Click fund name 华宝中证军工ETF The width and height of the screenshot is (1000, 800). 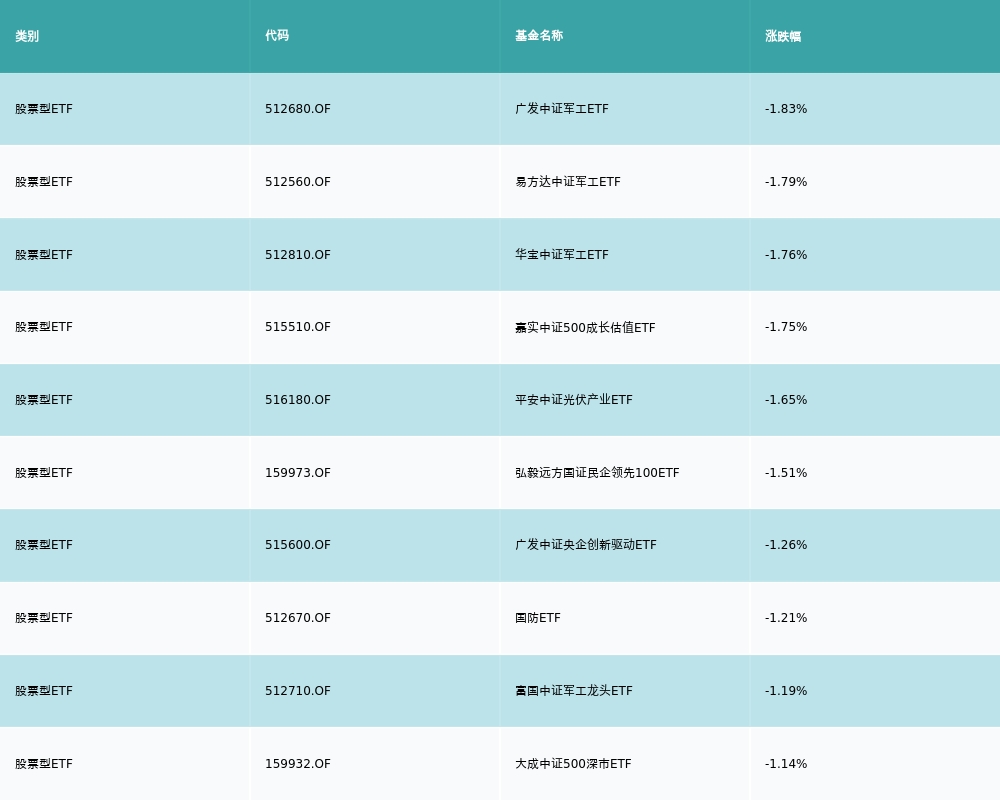click(x=562, y=255)
